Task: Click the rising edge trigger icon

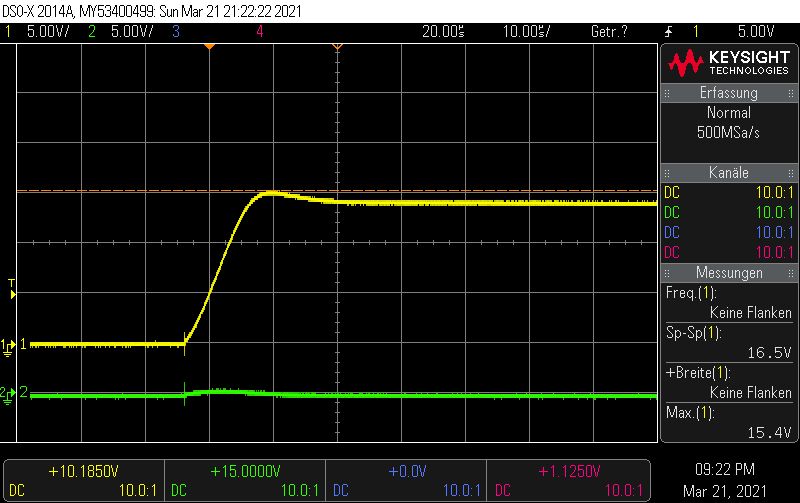Action: pyautogui.click(x=668, y=32)
